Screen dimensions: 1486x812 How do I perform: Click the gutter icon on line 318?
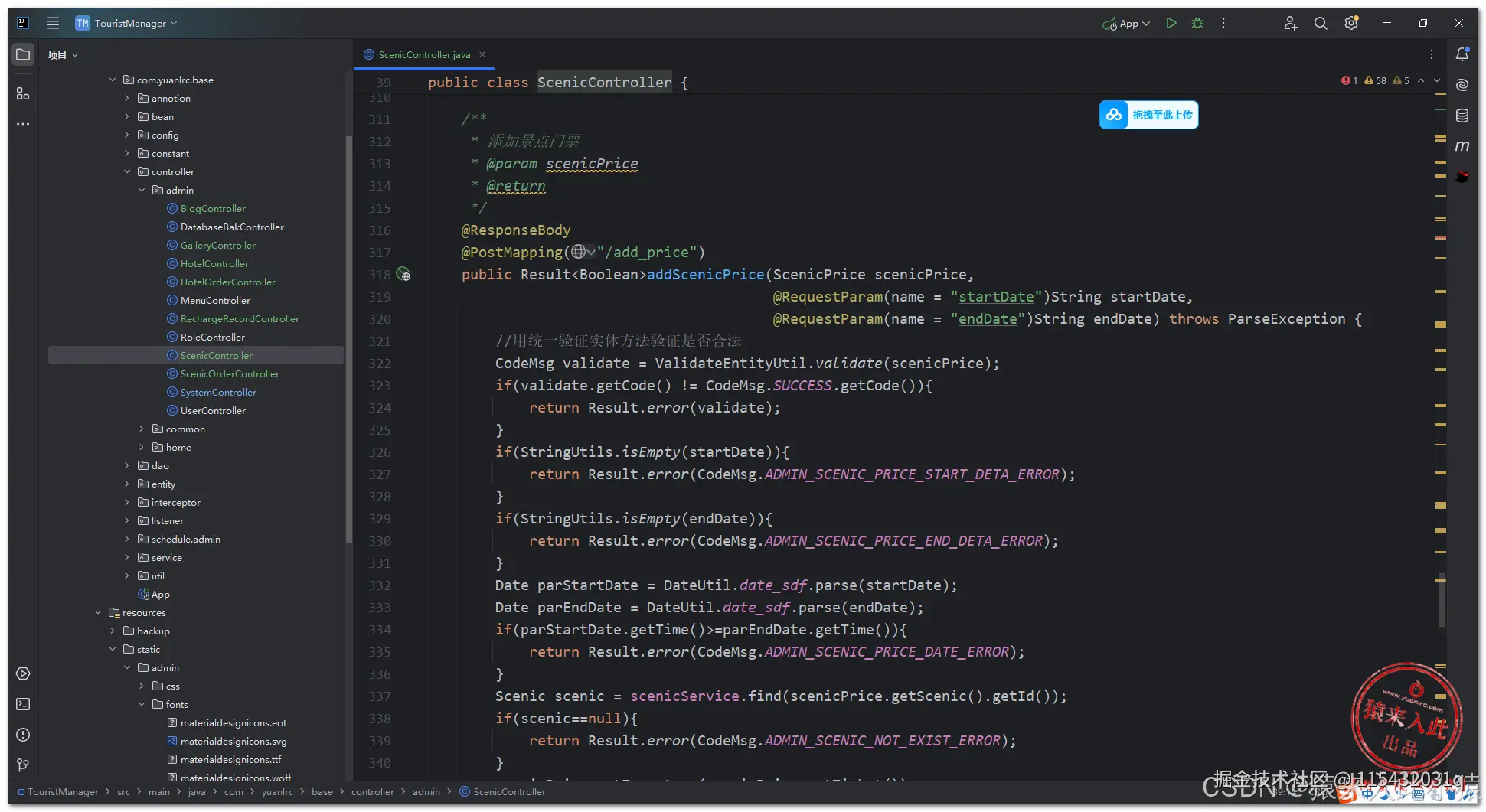(403, 274)
